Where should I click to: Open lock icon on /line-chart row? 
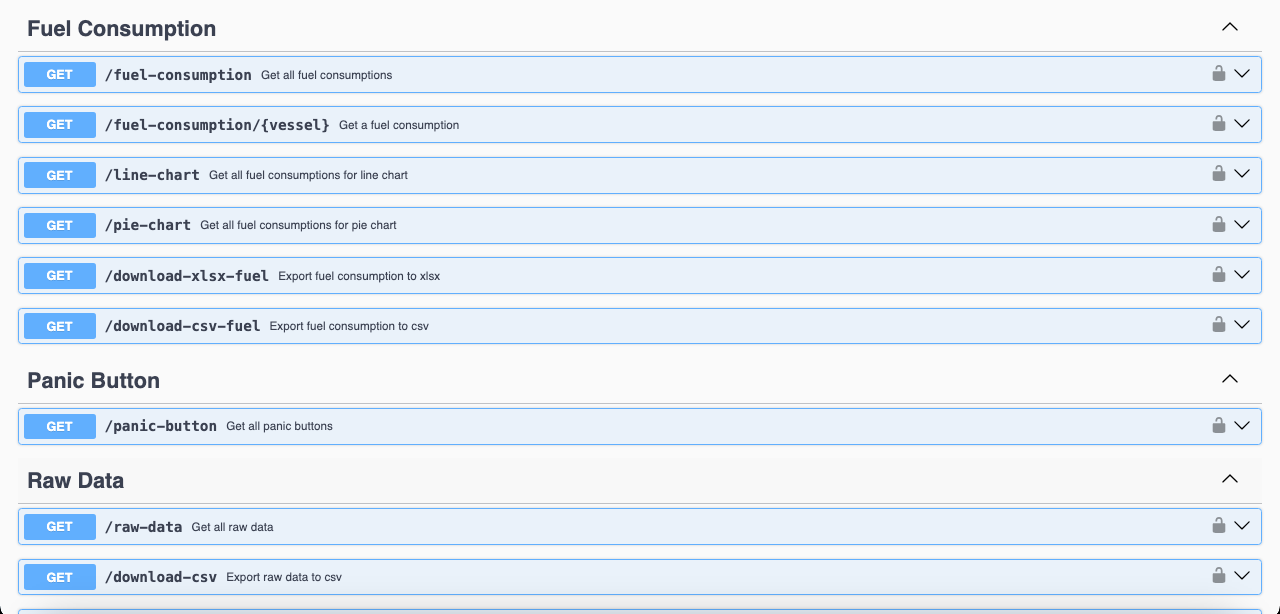coord(1218,174)
